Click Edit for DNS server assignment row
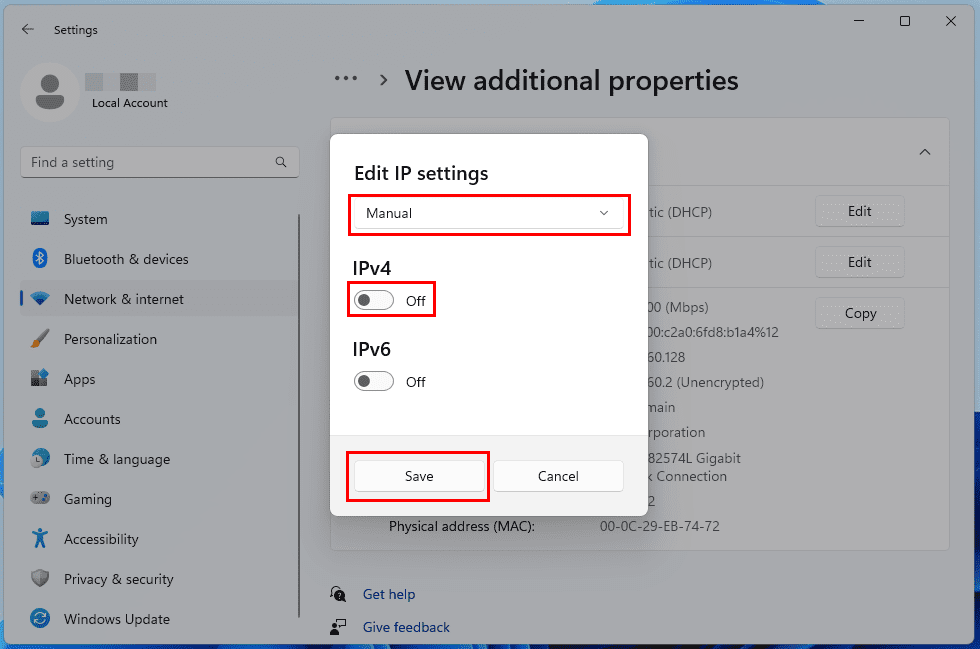The height and width of the screenshot is (649, 980). [859, 262]
